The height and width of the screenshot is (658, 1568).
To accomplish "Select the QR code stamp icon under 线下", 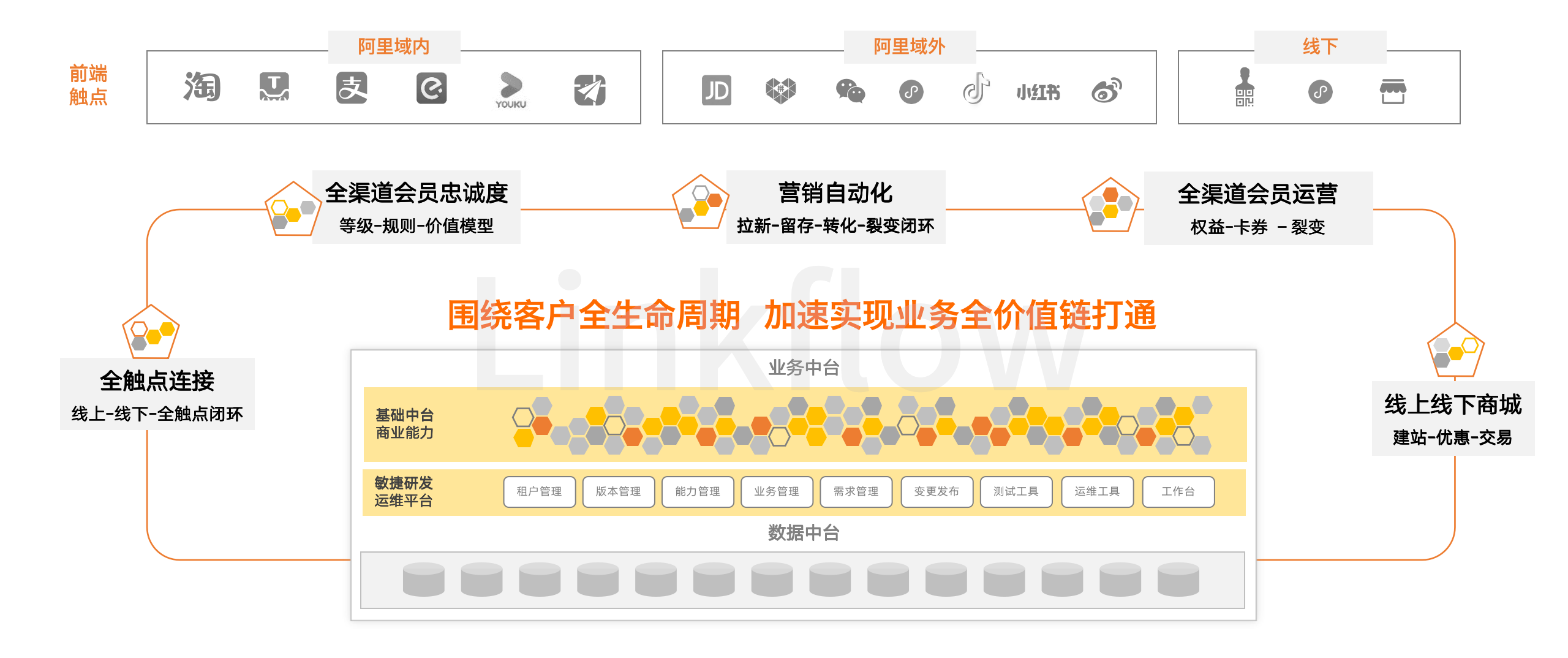I will coord(1244,87).
